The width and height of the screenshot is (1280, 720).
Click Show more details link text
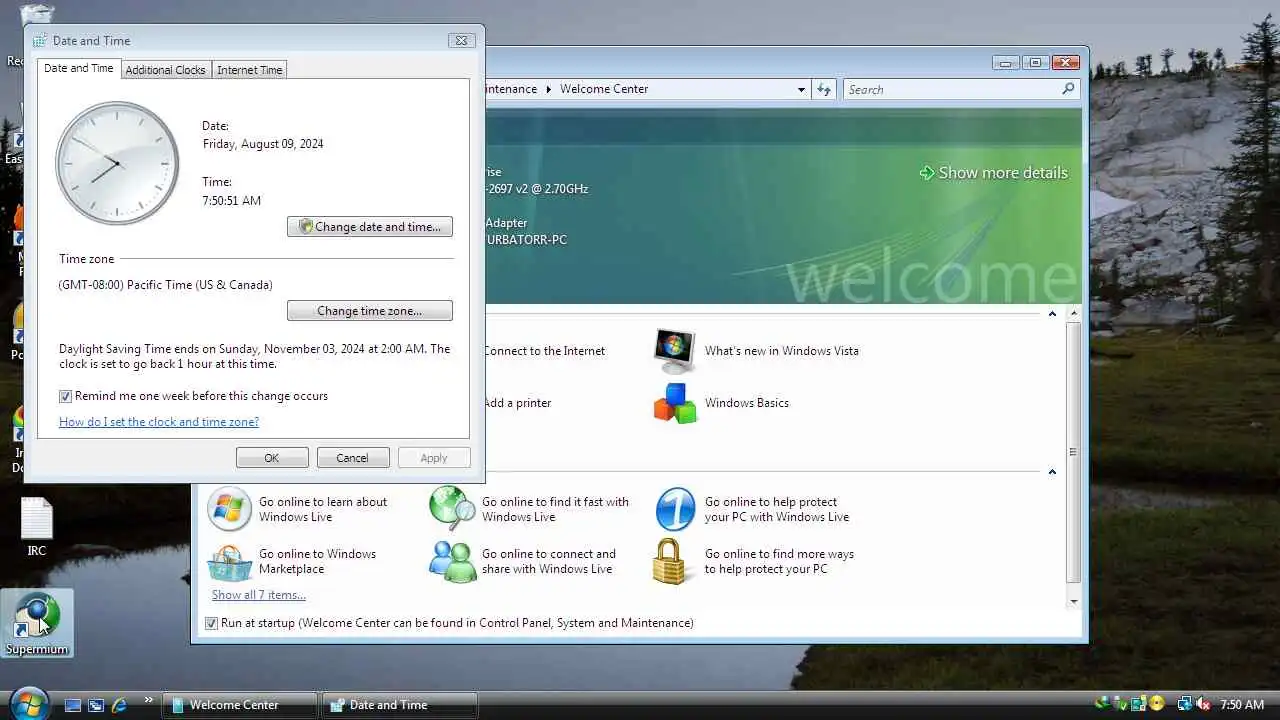pos(1003,173)
